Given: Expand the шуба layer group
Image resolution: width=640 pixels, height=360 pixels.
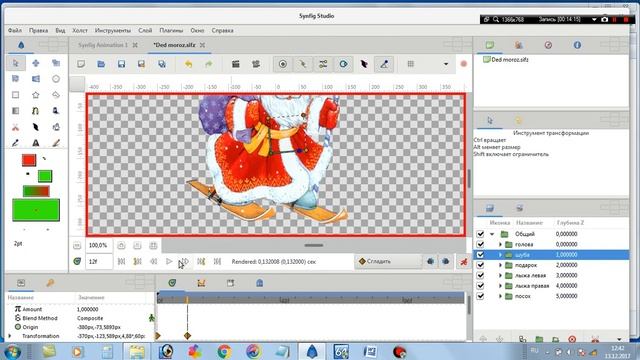Looking at the screenshot, I should coord(500,255).
